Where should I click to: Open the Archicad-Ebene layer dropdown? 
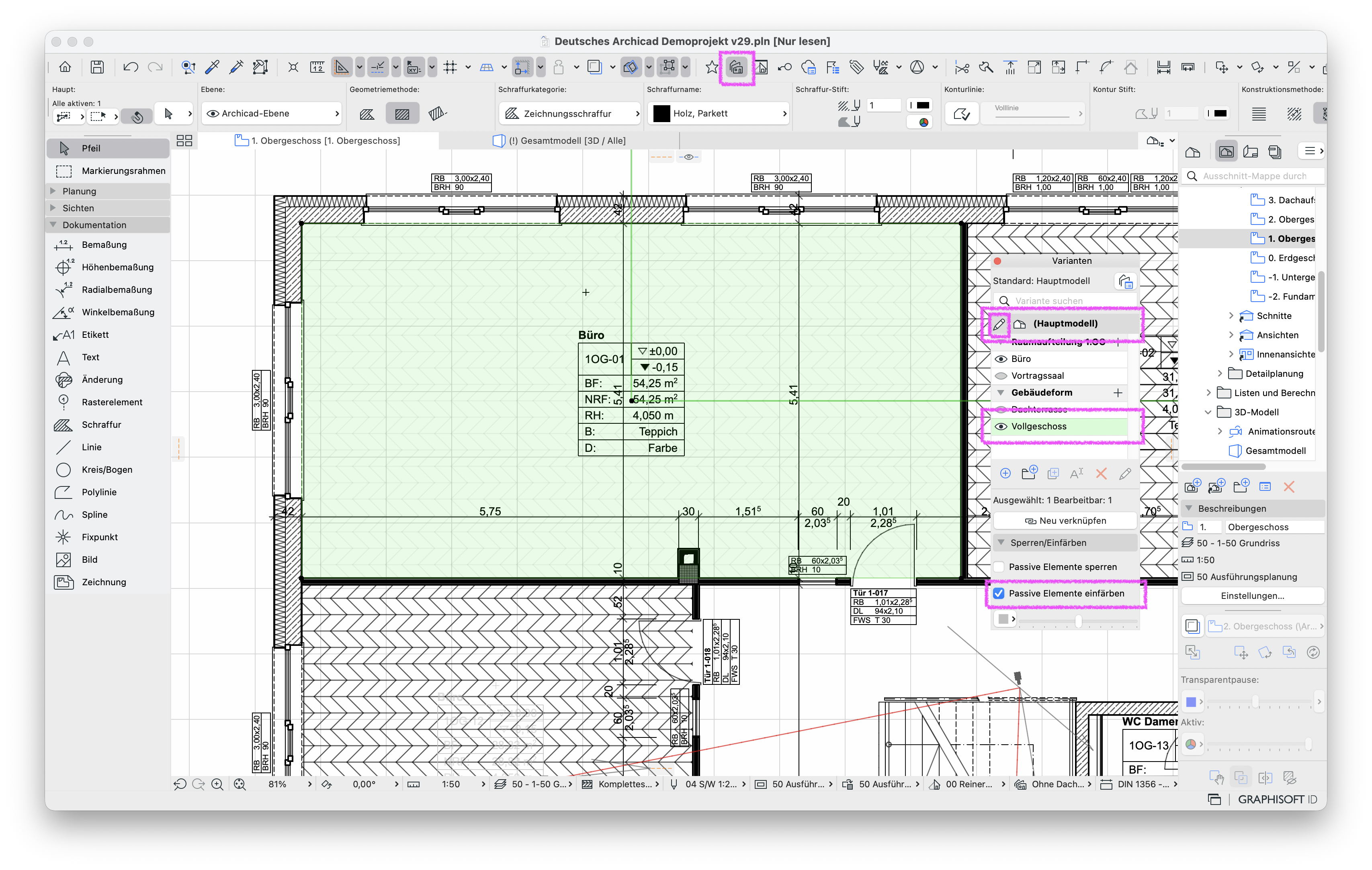(272, 113)
